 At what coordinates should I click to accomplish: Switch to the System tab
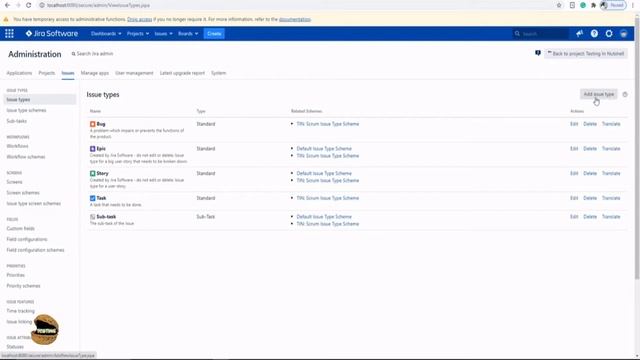(218, 73)
